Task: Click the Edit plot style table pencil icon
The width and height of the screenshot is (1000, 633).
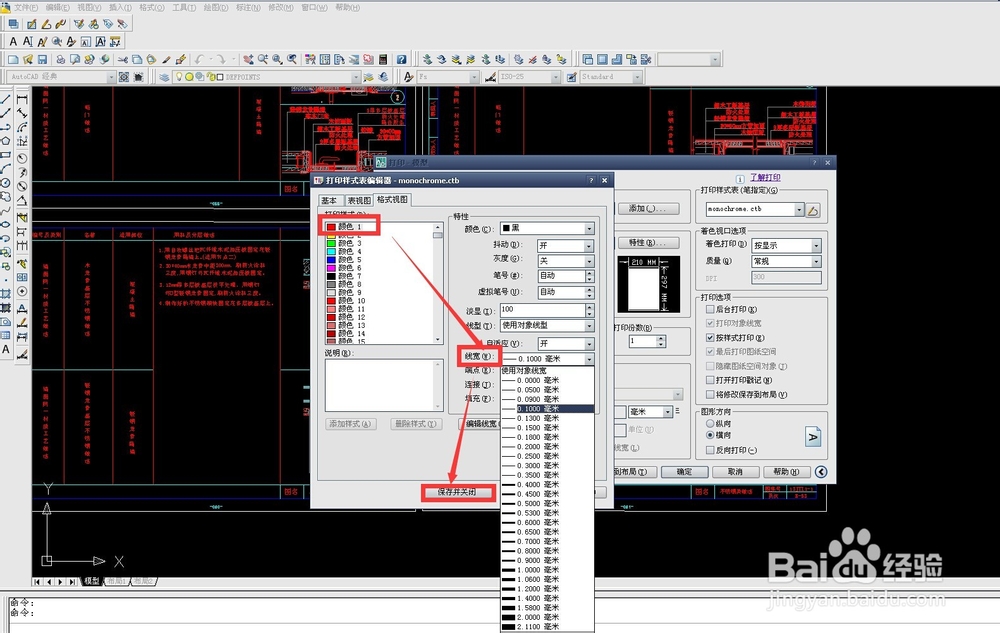Action: [813, 210]
